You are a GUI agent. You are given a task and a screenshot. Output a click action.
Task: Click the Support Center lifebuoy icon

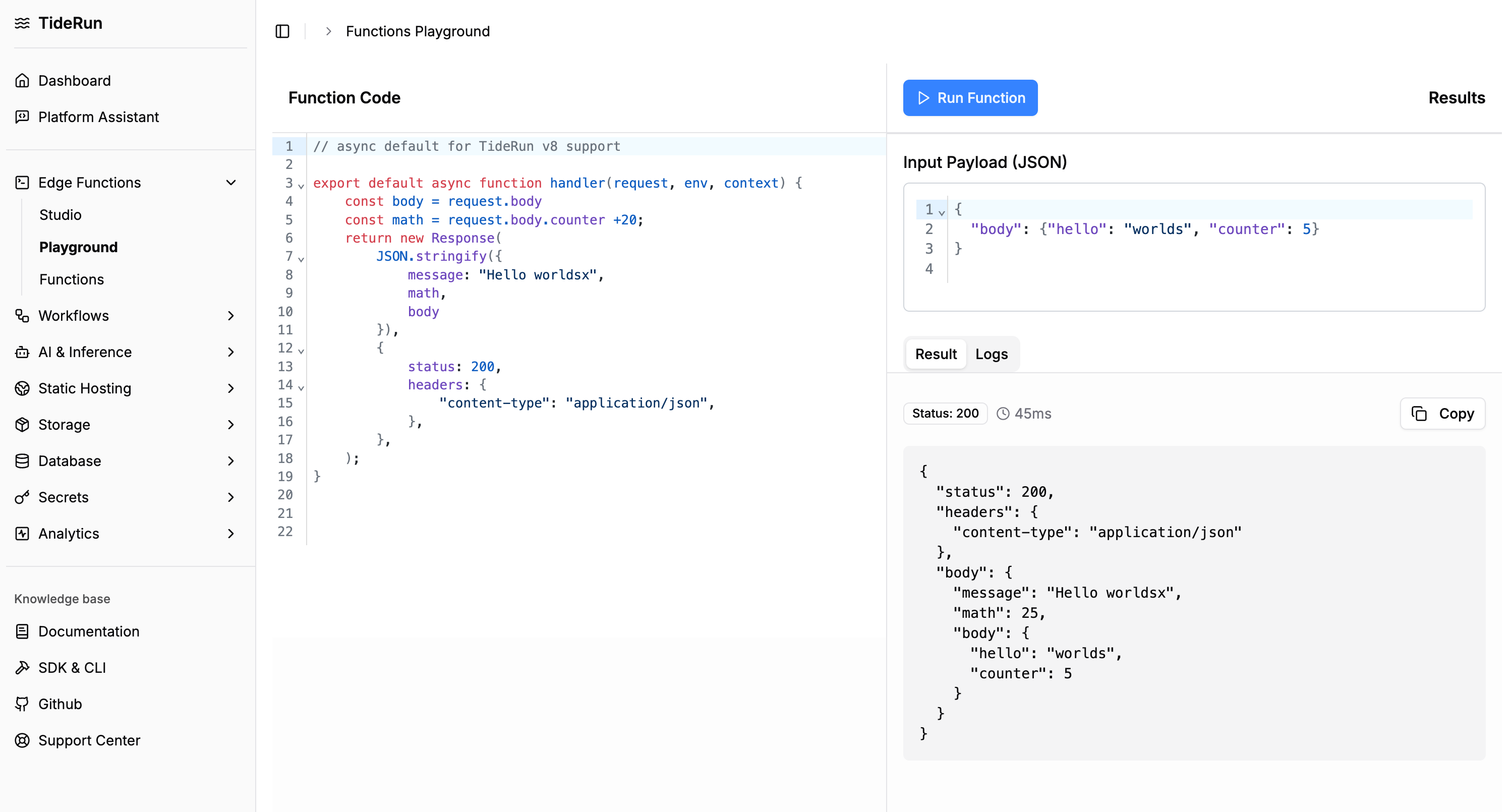coord(22,740)
